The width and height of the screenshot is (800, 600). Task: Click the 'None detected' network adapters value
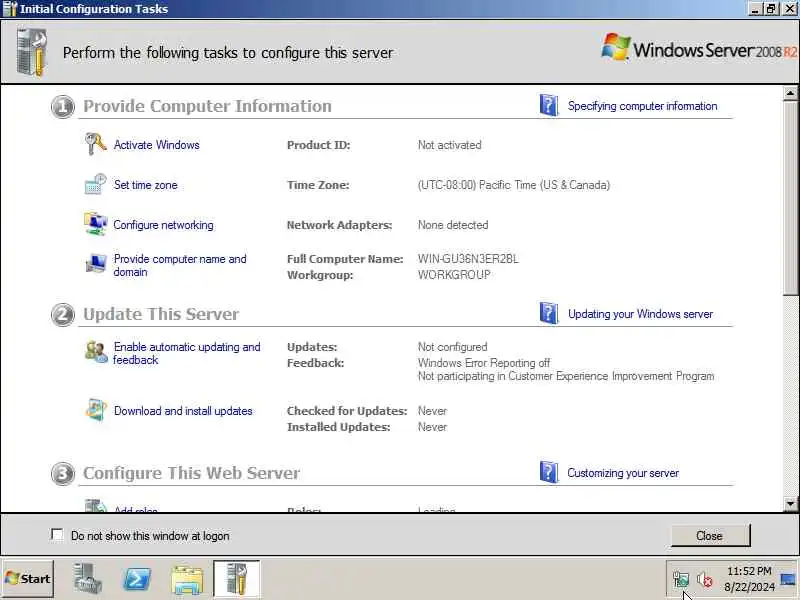[453, 225]
